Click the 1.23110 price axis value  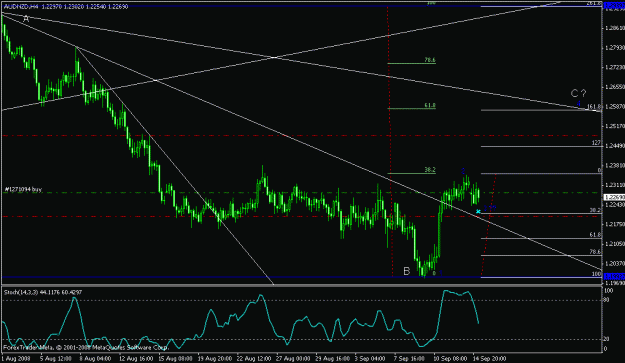tap(614, 185)
